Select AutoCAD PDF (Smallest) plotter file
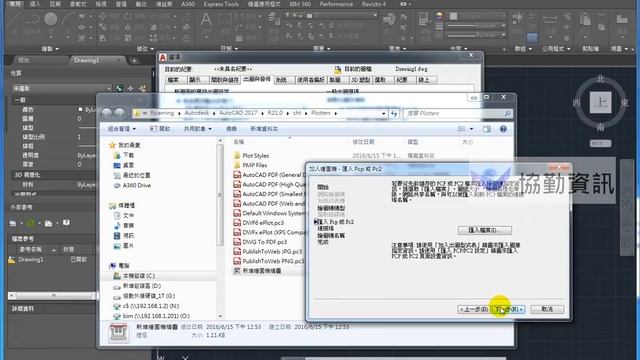640x360 pixels. (x=268, y=194)
